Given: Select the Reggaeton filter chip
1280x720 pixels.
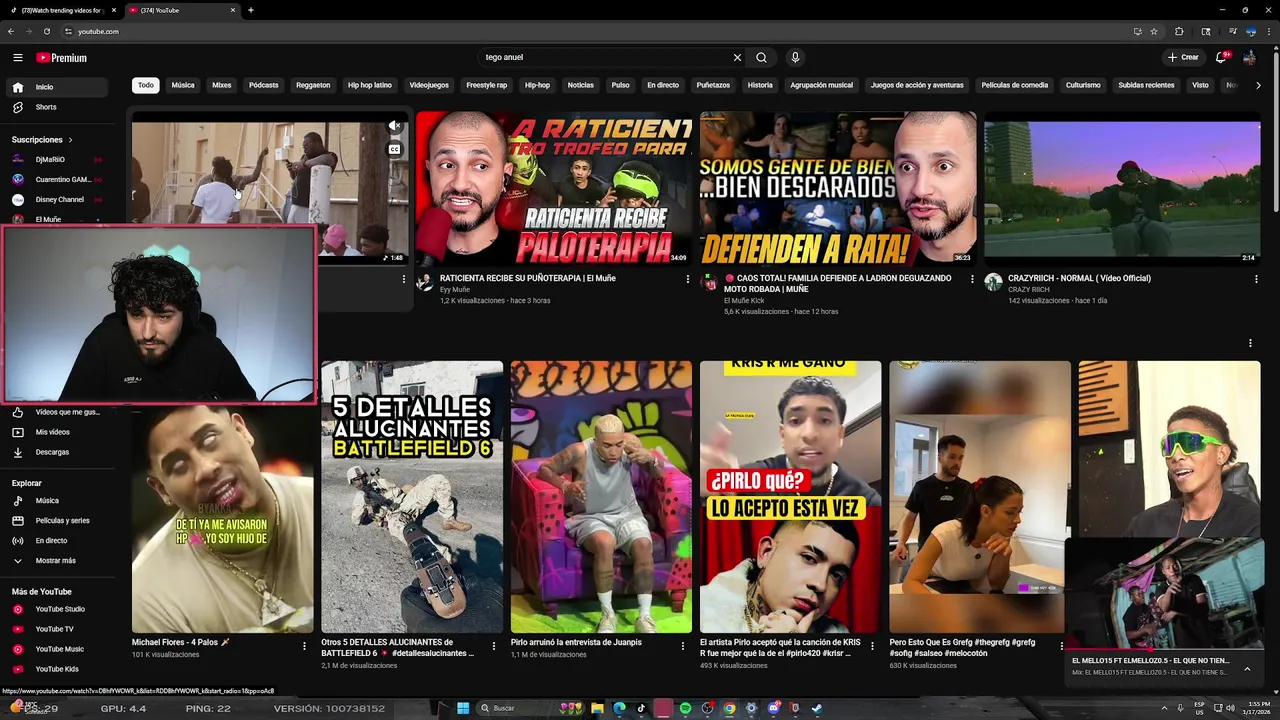Looking at the screenshot, I should coord(313,85).
